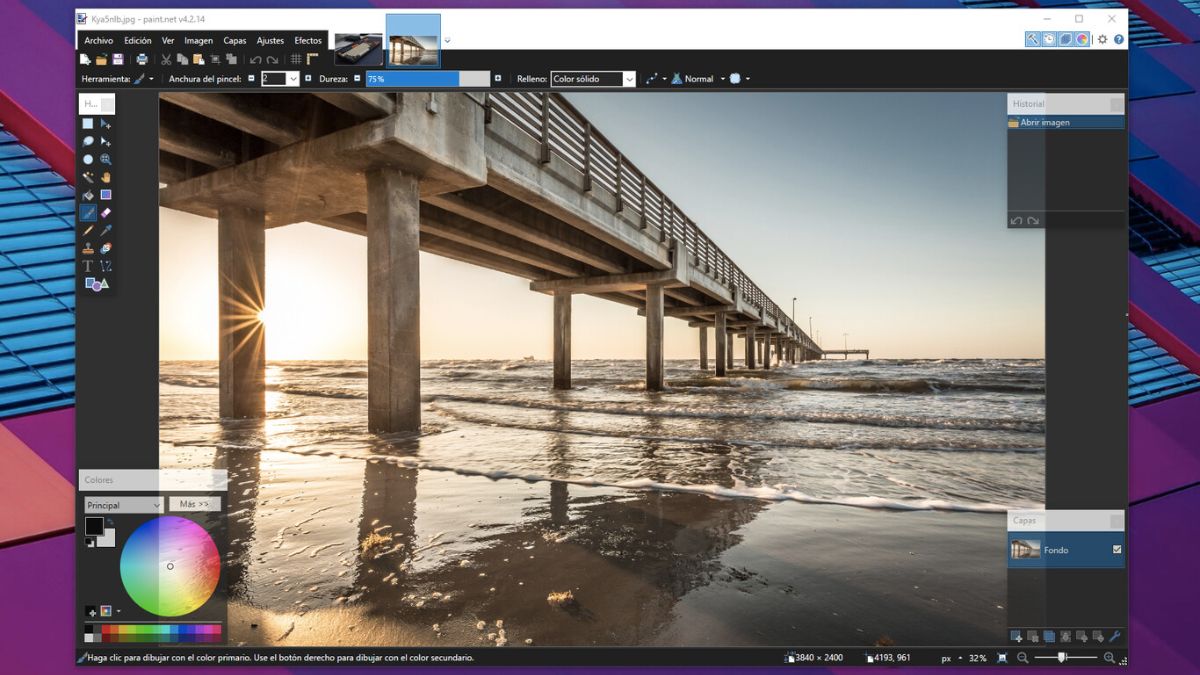Image resolution: width=1200 pixels, height=675 pixels.
Task: Open the Relleno Color sólido dropdown
Action: pyautogui.click(x=593, y=79)
